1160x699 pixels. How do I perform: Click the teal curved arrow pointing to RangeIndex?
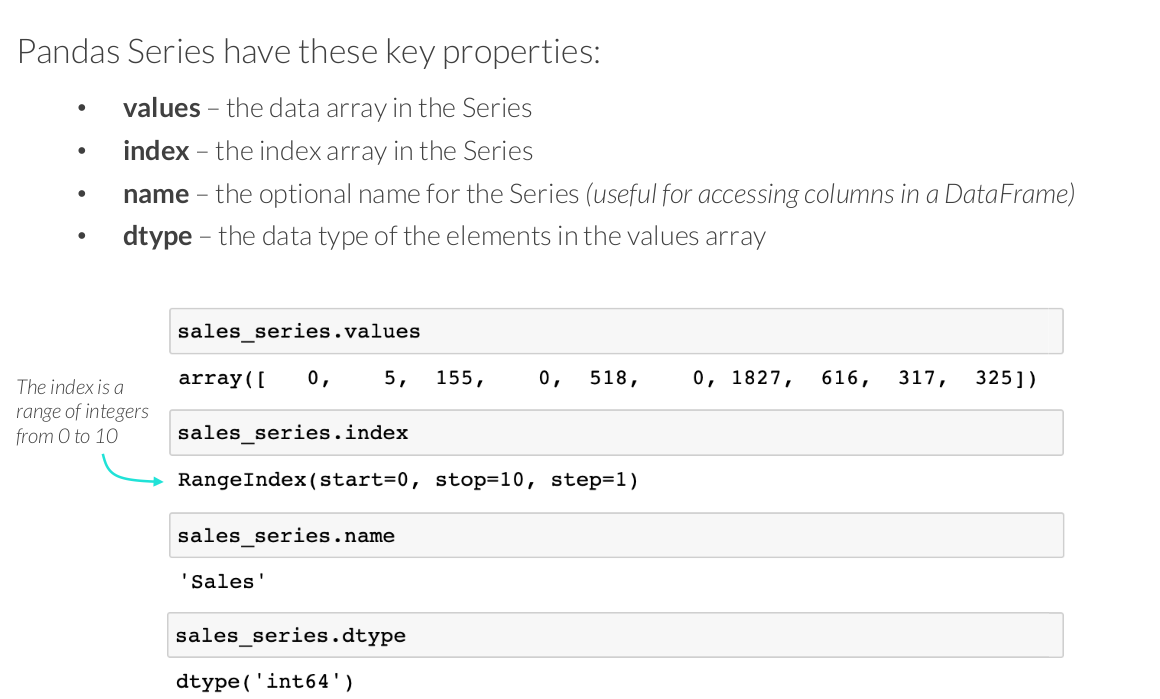coord(125,474)
